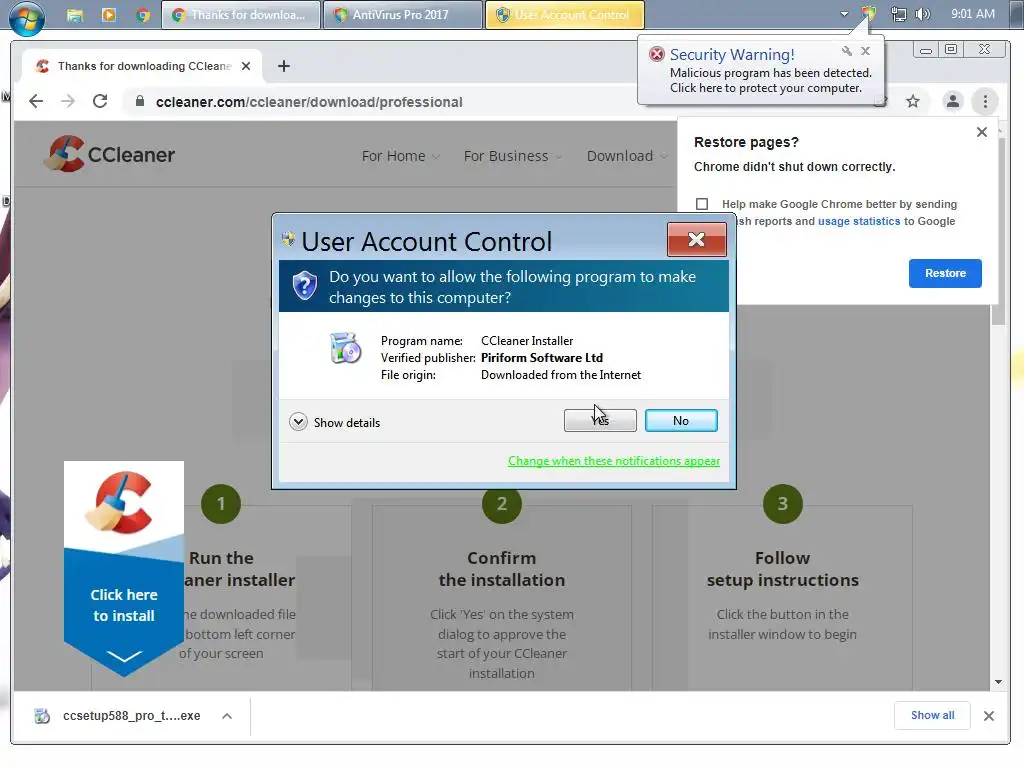The width and height of the screenshot is (1024, 768).
Task: Click the 'Click here to install' banner
Action: [x=124, y=569]
